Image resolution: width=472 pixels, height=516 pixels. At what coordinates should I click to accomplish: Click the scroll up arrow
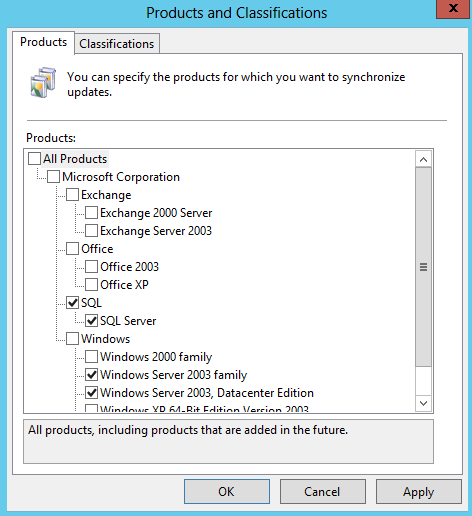(x=423, y=159)
